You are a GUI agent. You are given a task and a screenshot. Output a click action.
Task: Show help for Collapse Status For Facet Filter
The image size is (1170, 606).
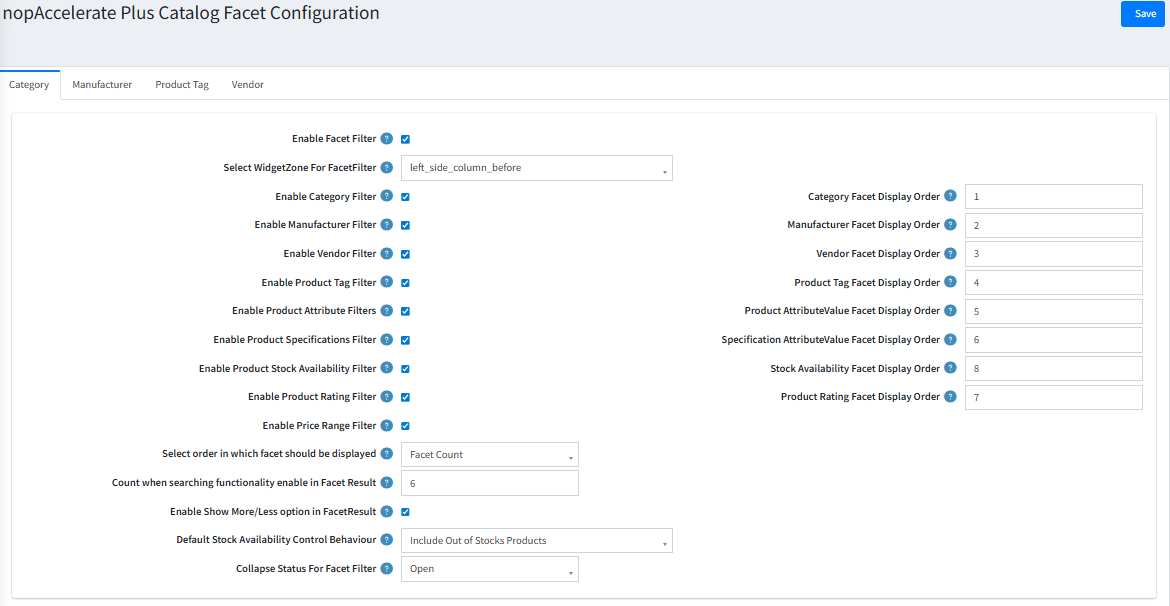[x=388, y=568]
